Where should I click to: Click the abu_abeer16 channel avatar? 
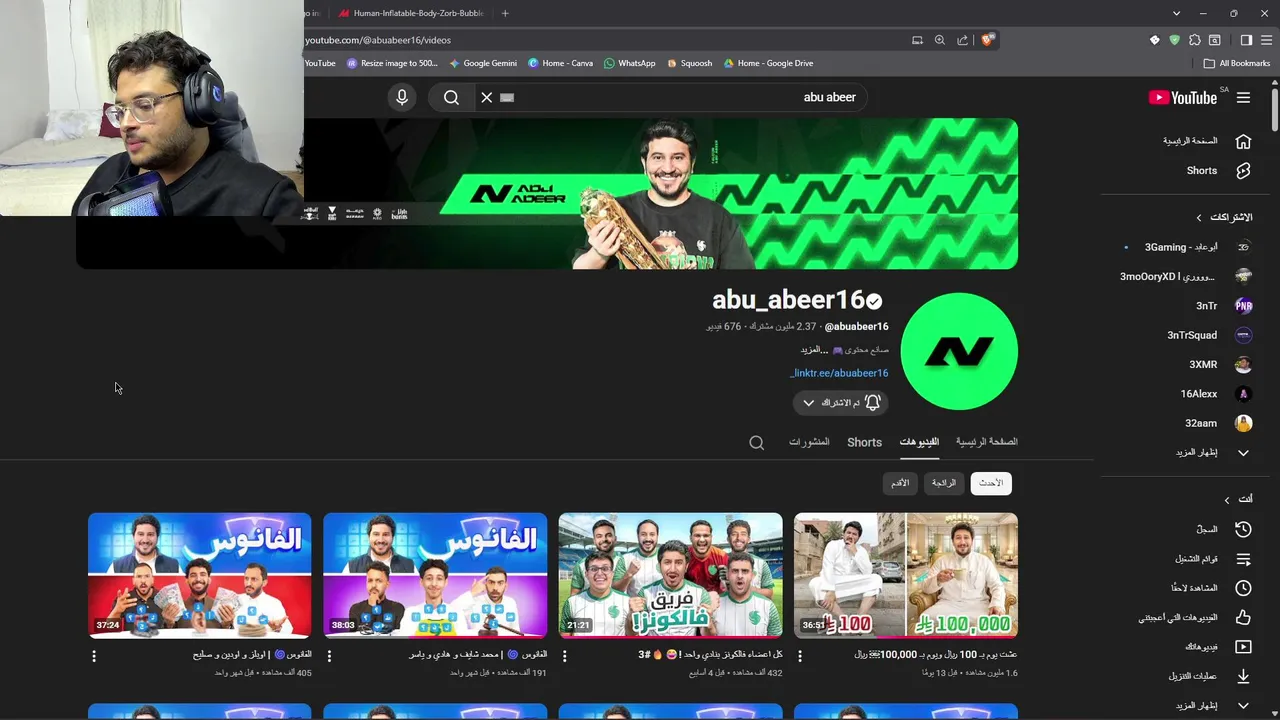point(959,351)
